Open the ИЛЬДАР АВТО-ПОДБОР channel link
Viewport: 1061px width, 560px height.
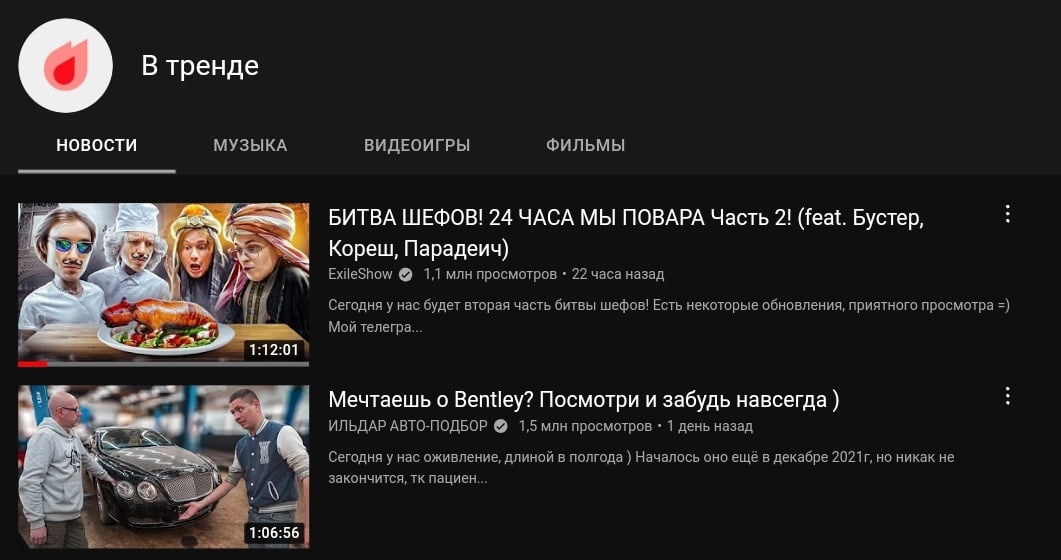(408, 427)
